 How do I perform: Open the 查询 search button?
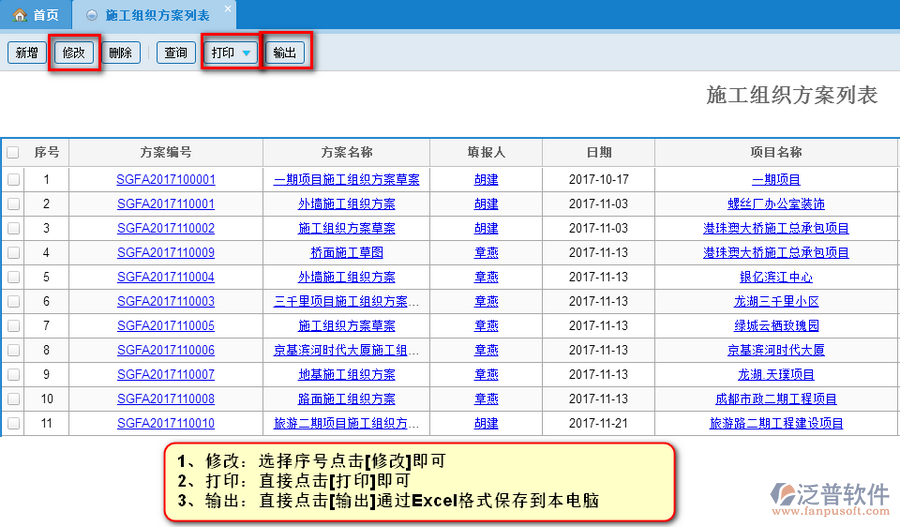click(x=175, y=53)
